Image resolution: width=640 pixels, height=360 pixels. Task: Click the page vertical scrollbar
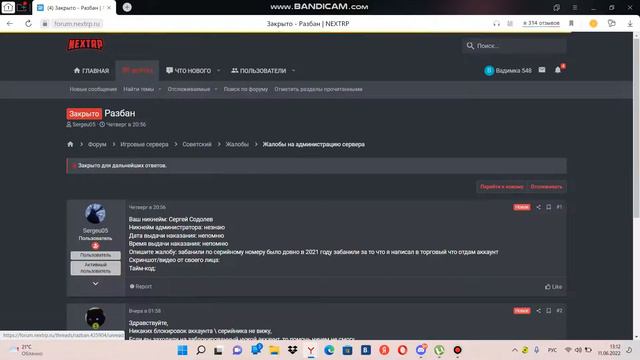tap(636, 129)
